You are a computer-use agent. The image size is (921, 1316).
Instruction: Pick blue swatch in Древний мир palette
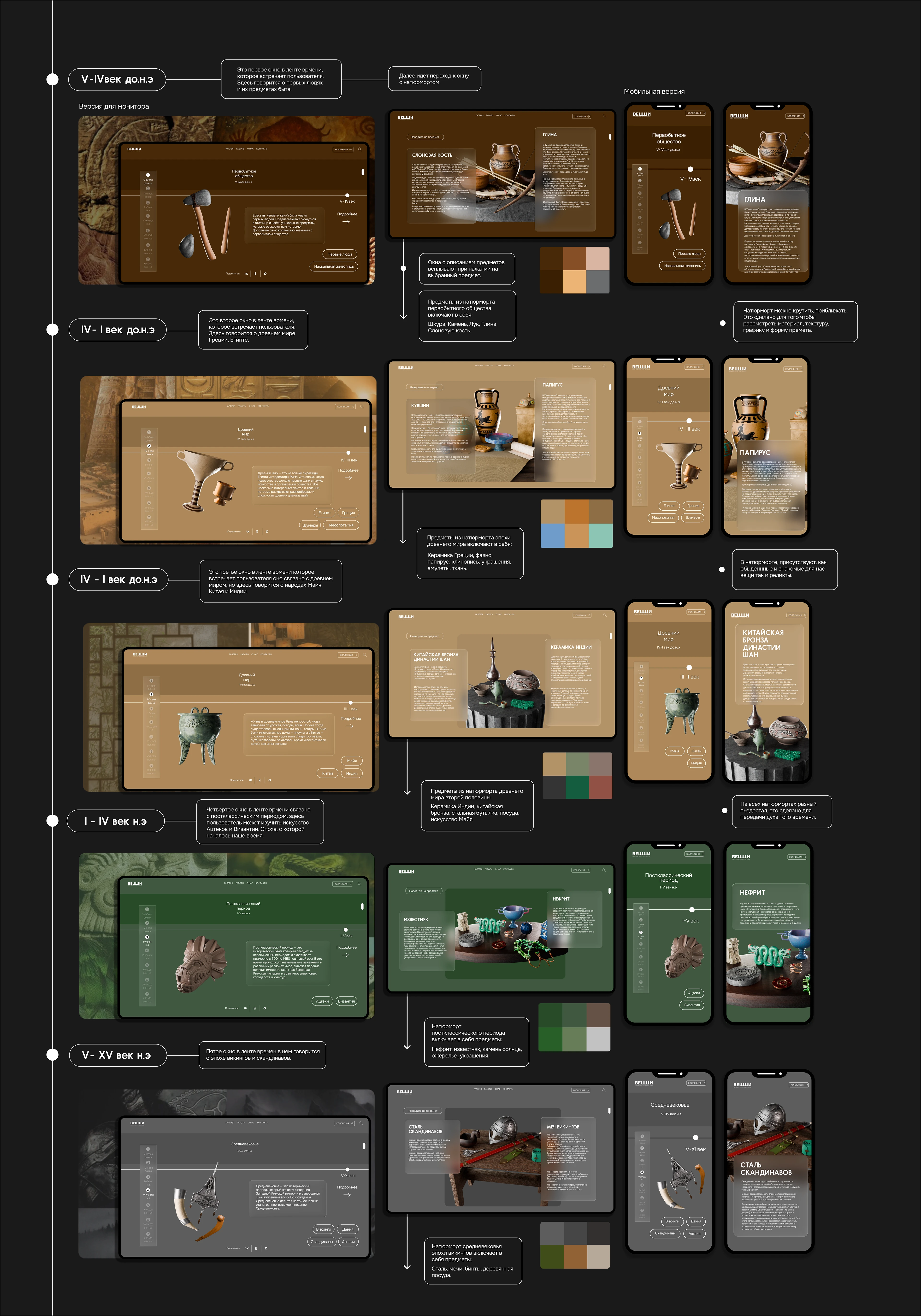(x=553, y=535)
